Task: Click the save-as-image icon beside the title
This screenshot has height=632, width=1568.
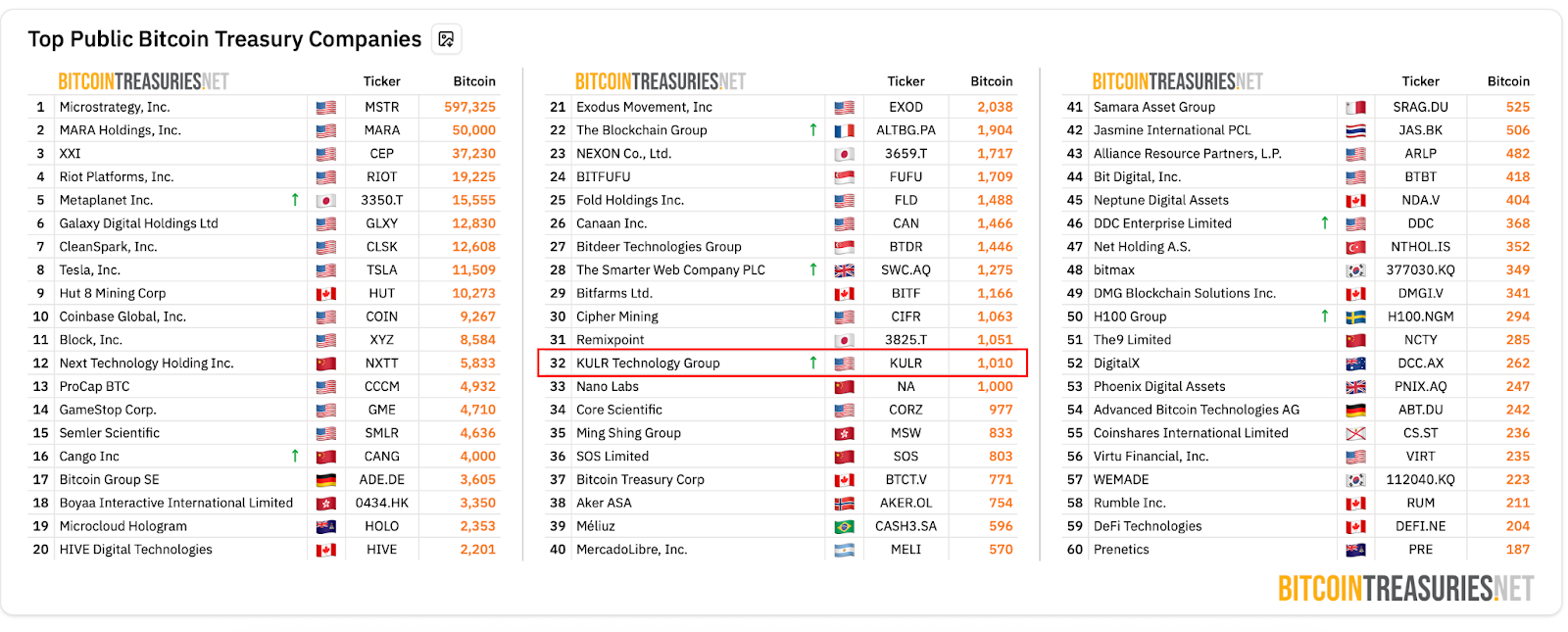Action: point(446,39)
